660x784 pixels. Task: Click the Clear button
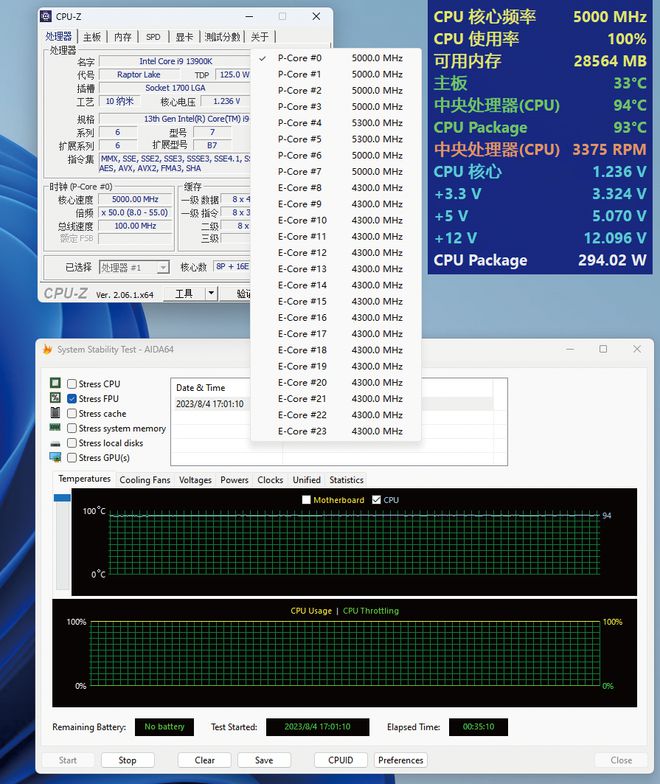coord(204,760)
